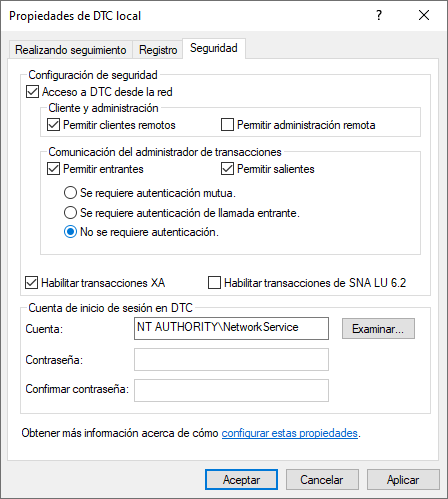Select the Seguridad tab
Image resolution: width=448 pixels, height=499 pixels.
point(214,48)
